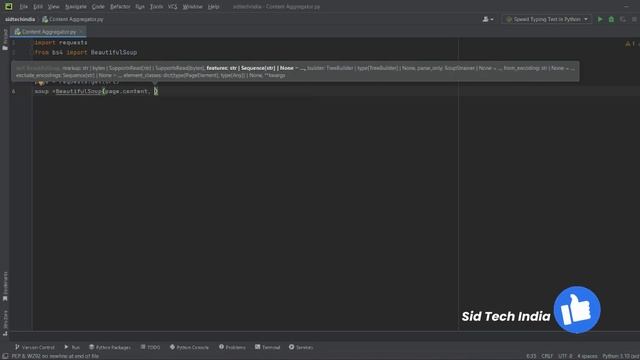640x360 pixels.
Task: Toggle tool window bars status icon
Action: [x=5, y=356]
